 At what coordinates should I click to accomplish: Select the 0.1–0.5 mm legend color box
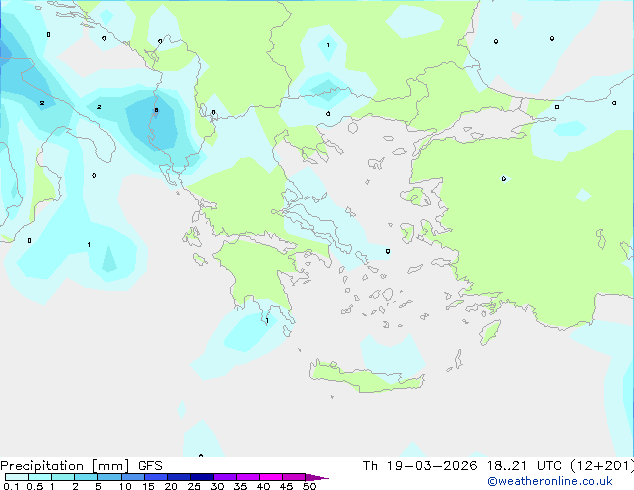tap(17, 477)
